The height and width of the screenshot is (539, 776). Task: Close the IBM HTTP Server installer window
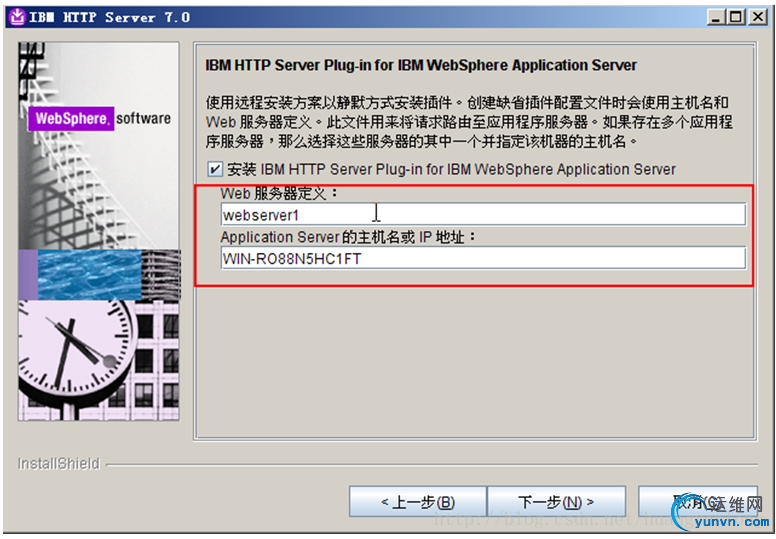click(x=757, y=17)
